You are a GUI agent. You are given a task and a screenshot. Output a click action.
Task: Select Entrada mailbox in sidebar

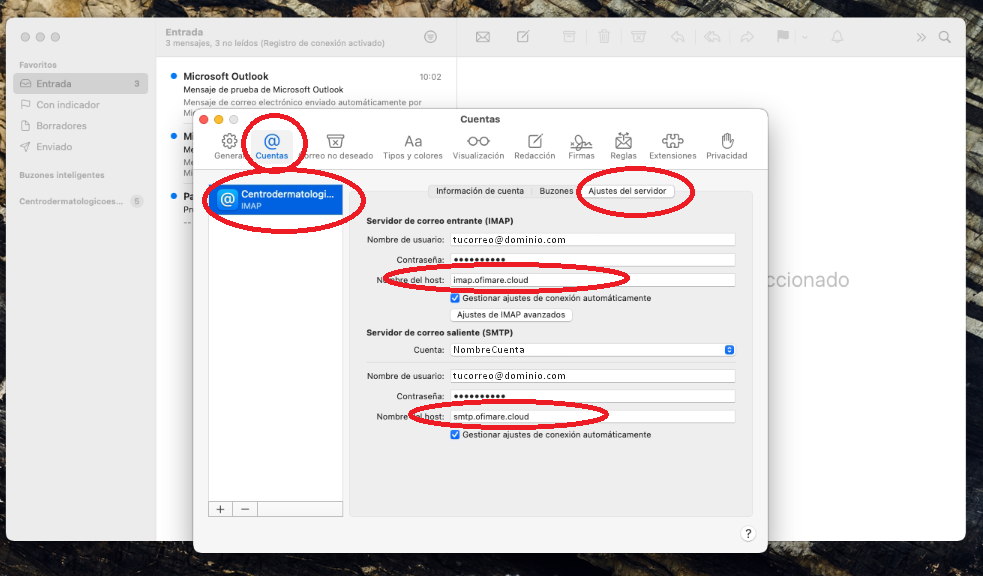pos(80,83)
